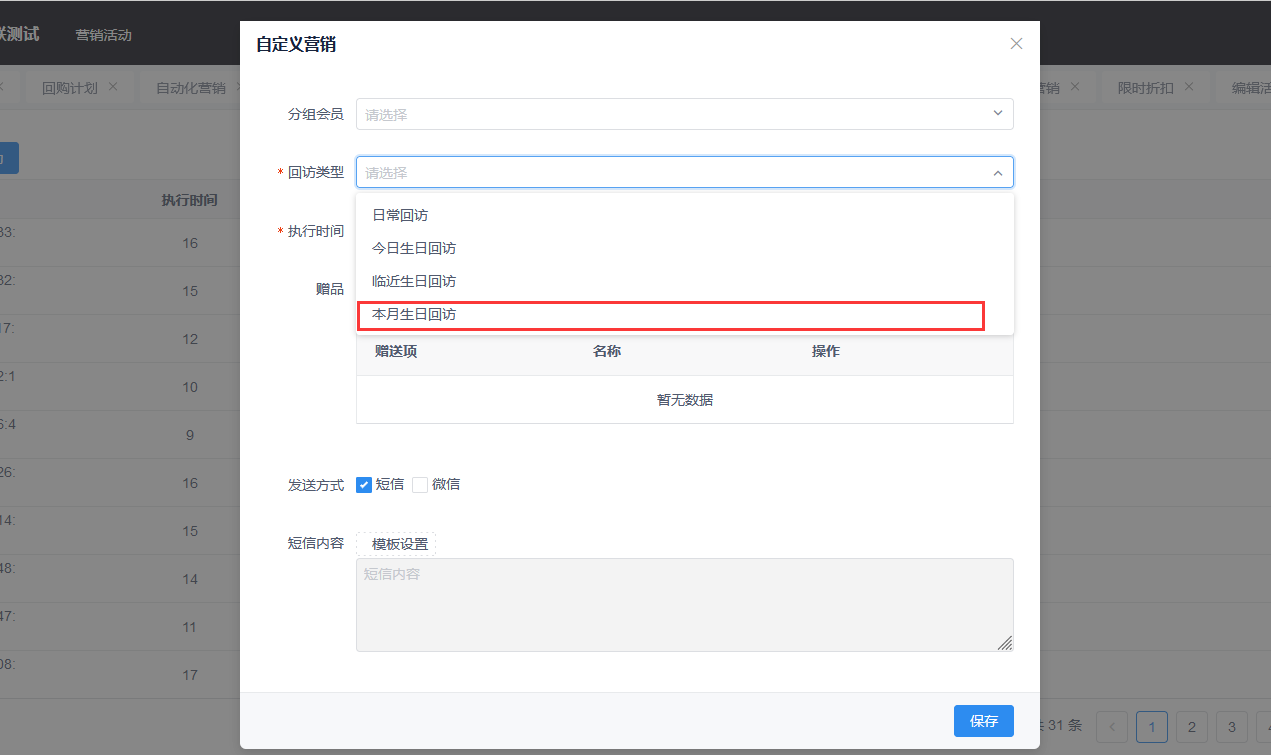1271x755 pixels.
Task: Enable the 微信 checkbox
Action: click(420, 485)
